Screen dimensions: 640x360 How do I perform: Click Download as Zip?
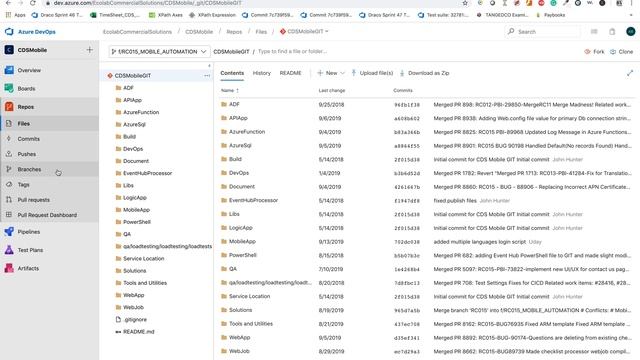pyautogui.click(x=424, y=73)
